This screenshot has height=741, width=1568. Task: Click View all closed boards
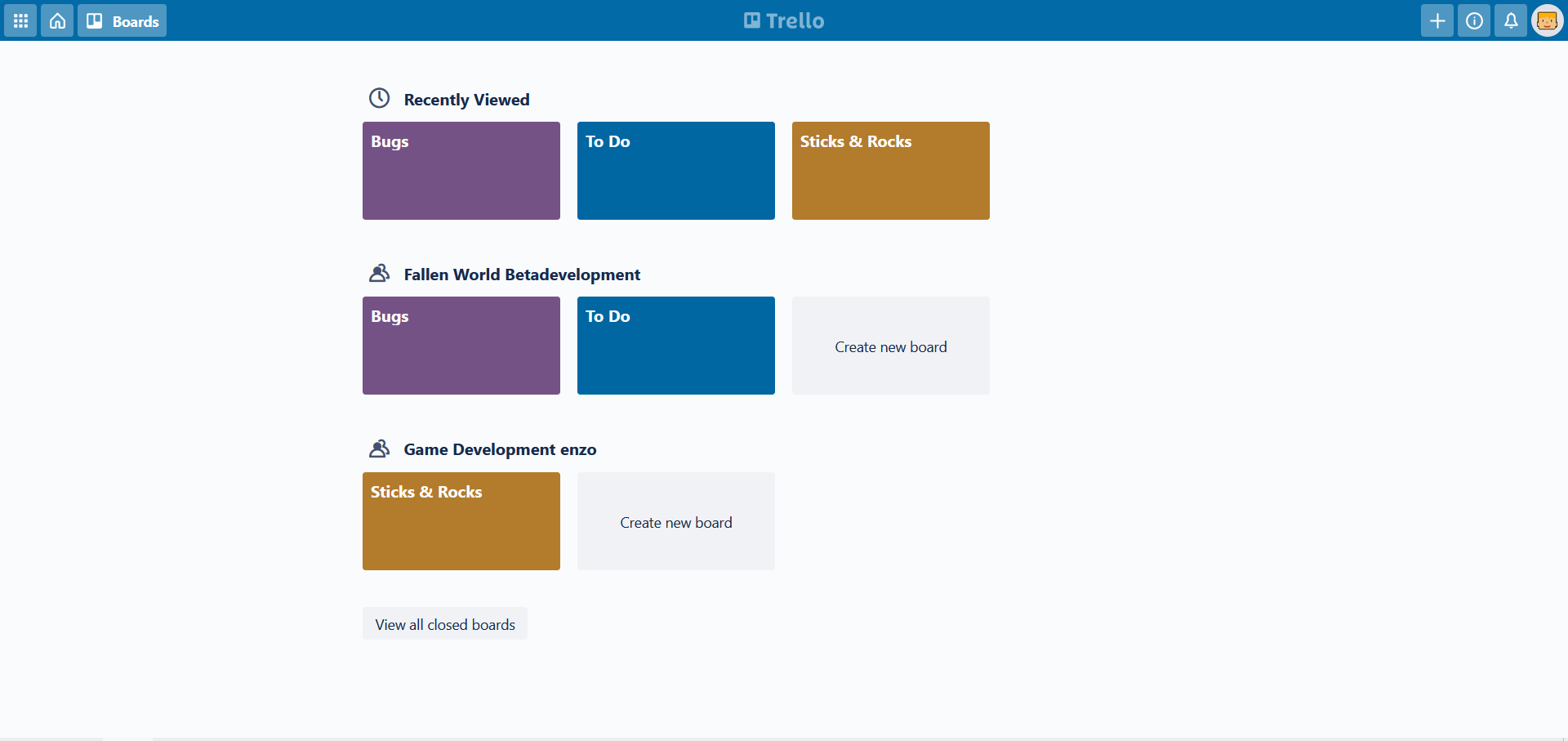click(444, 623)
